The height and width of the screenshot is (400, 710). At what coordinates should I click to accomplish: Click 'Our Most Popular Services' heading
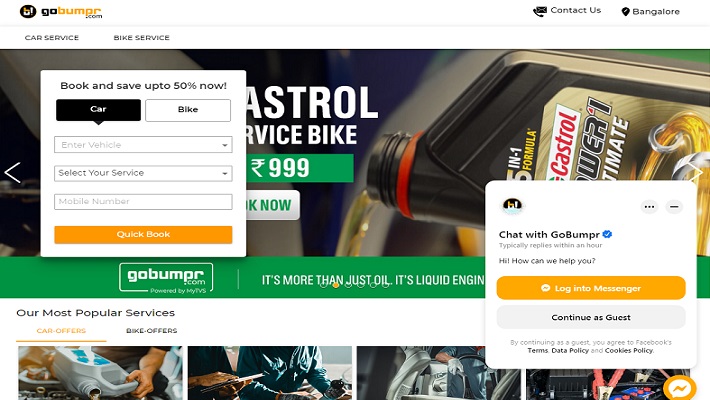tap(96, 313)
